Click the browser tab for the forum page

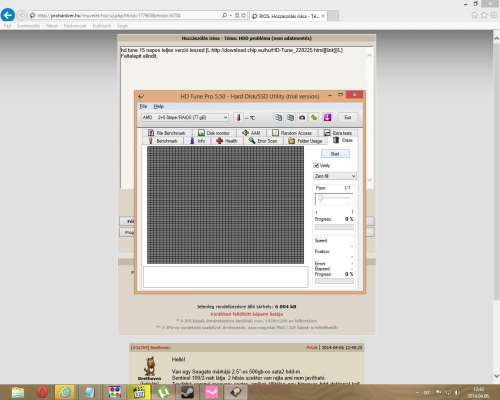tap(289, 16)
